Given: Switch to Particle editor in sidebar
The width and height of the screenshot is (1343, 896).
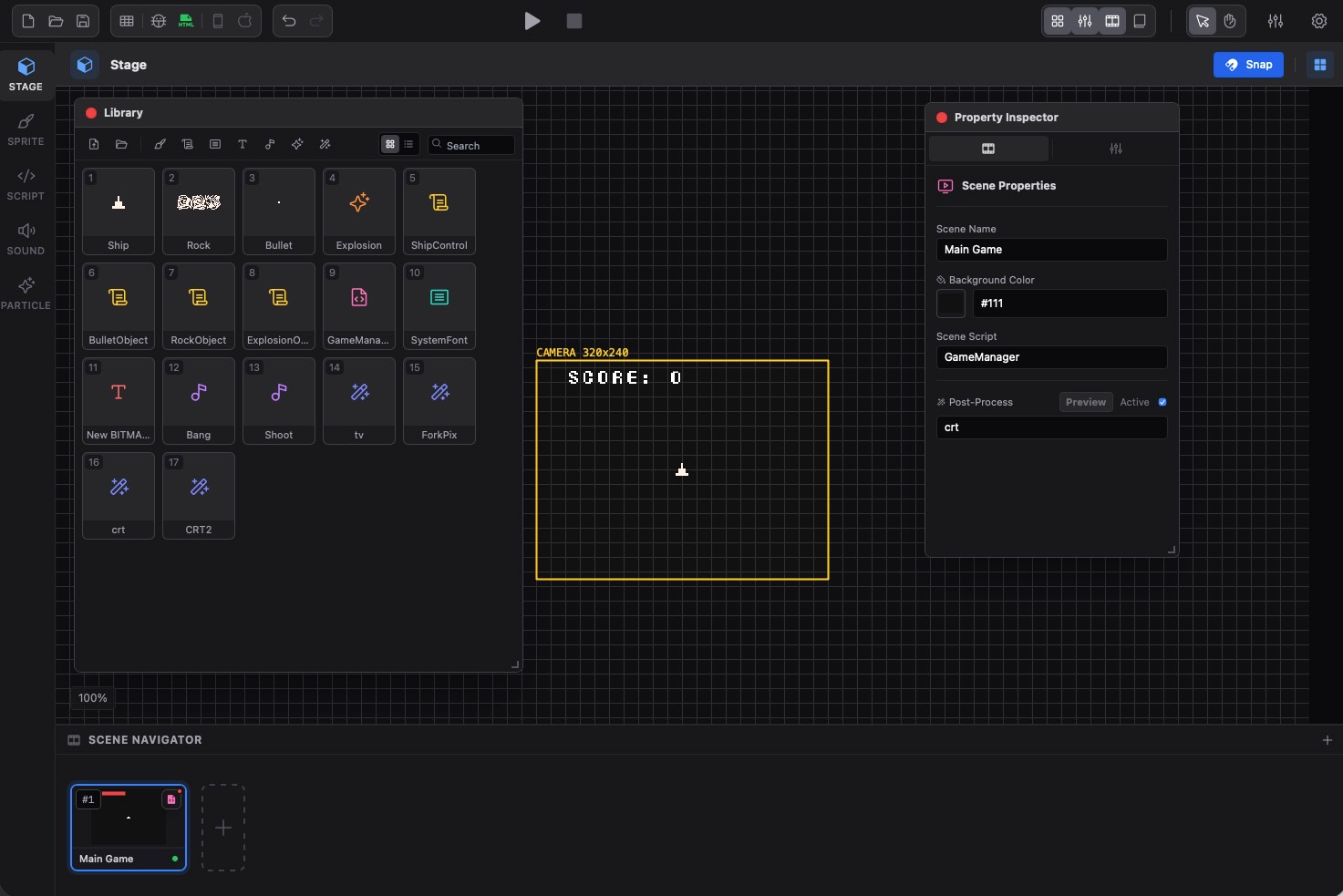Looking at the screenshot, I should coord(26,294).
